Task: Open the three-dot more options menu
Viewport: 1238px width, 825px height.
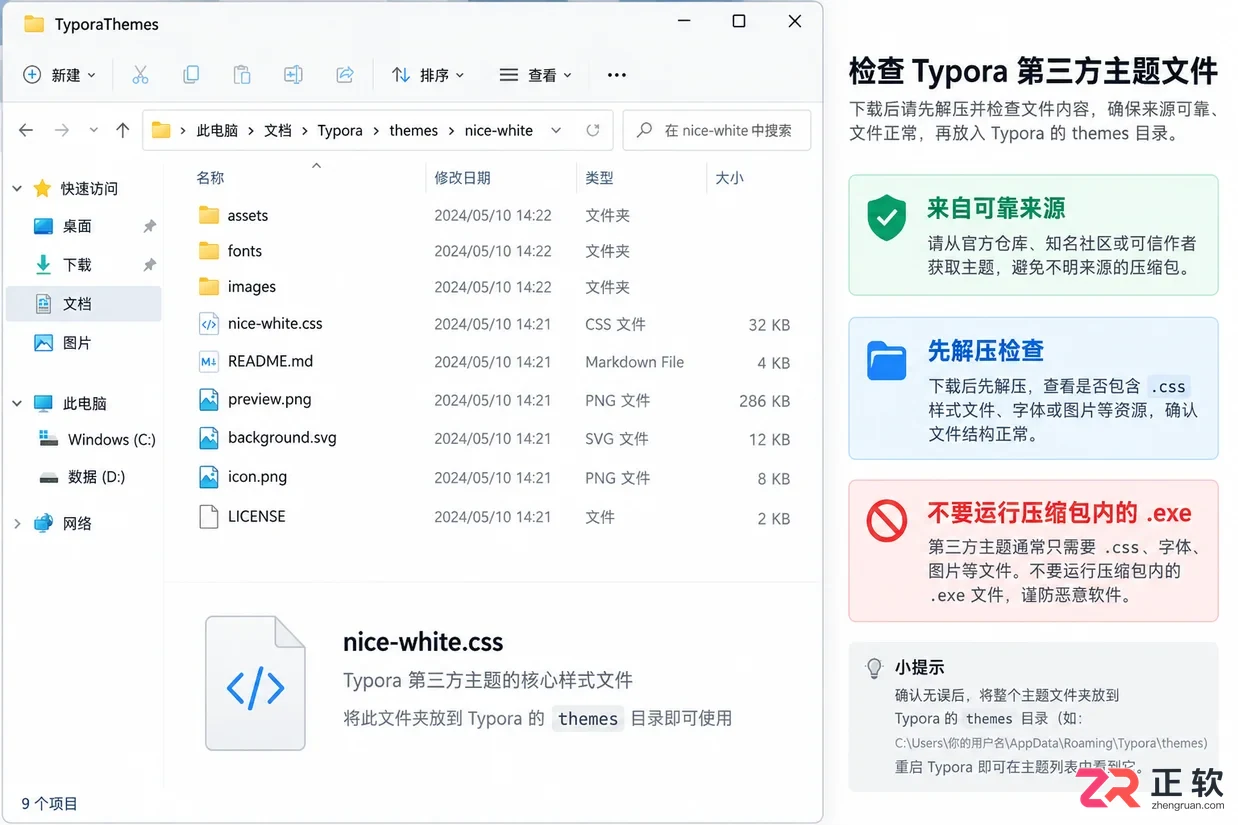Action: (617, 75)
